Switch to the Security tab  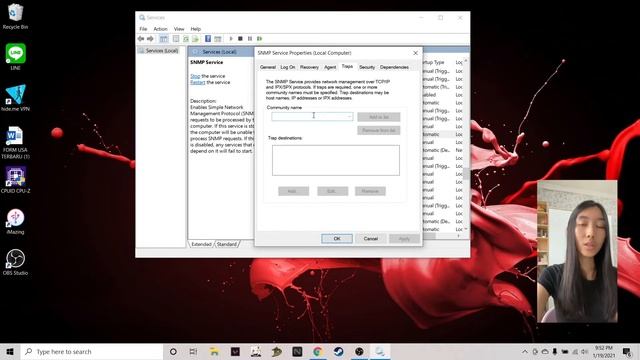pos(367,67)
